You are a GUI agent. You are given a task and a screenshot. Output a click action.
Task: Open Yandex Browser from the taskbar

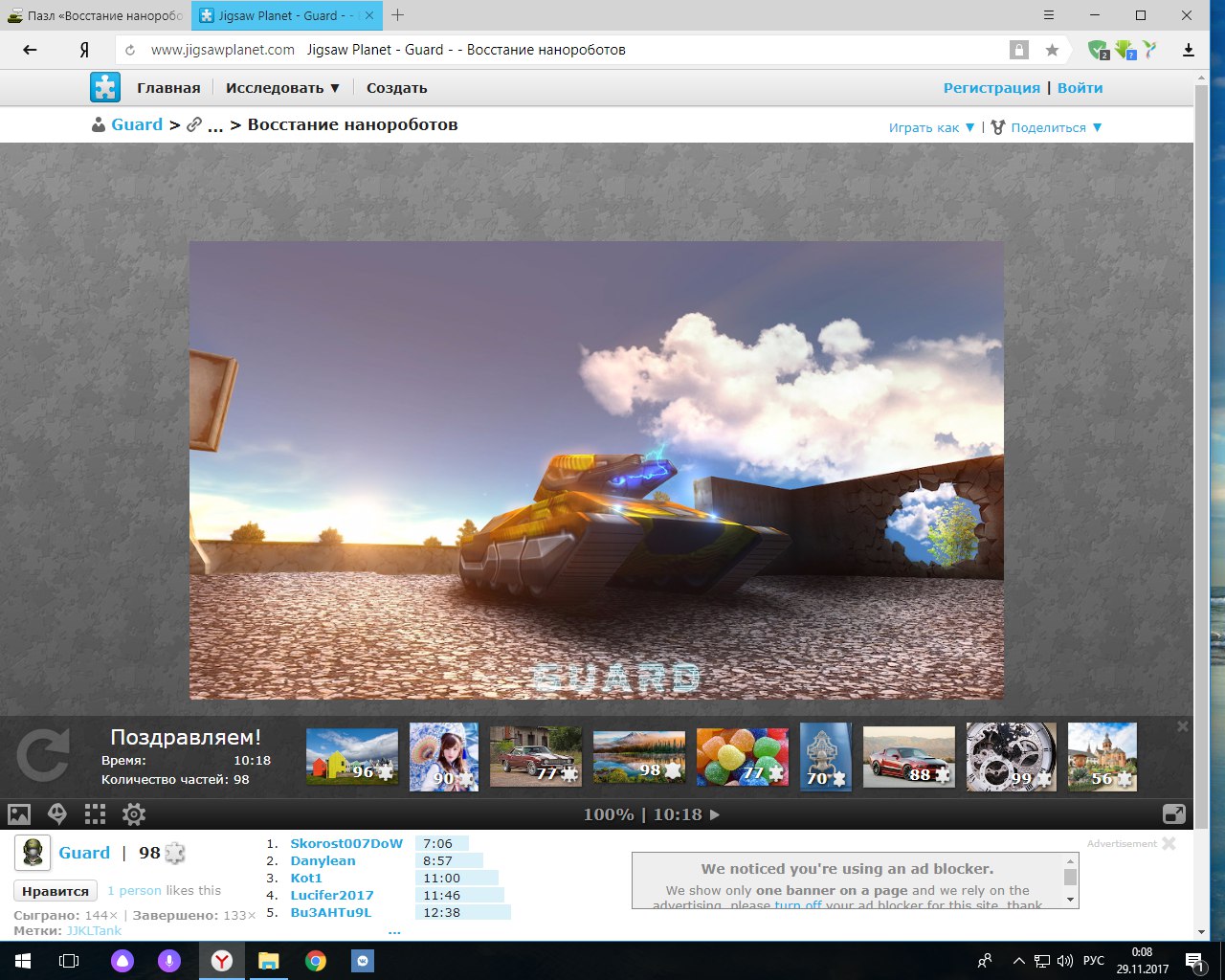click(221, 961)
